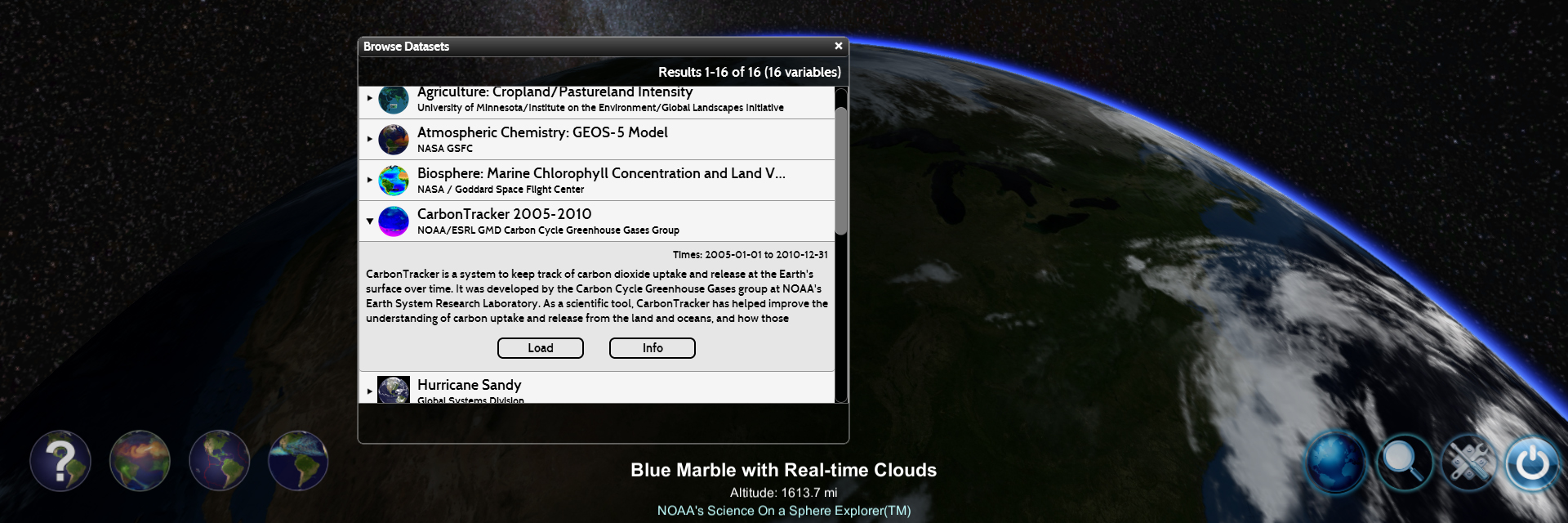Image resolution: width=1568 pixels, height=523 pixels.
Task: Select the fourth globe preset with cloud cover
Action: (x=298, y=461)
